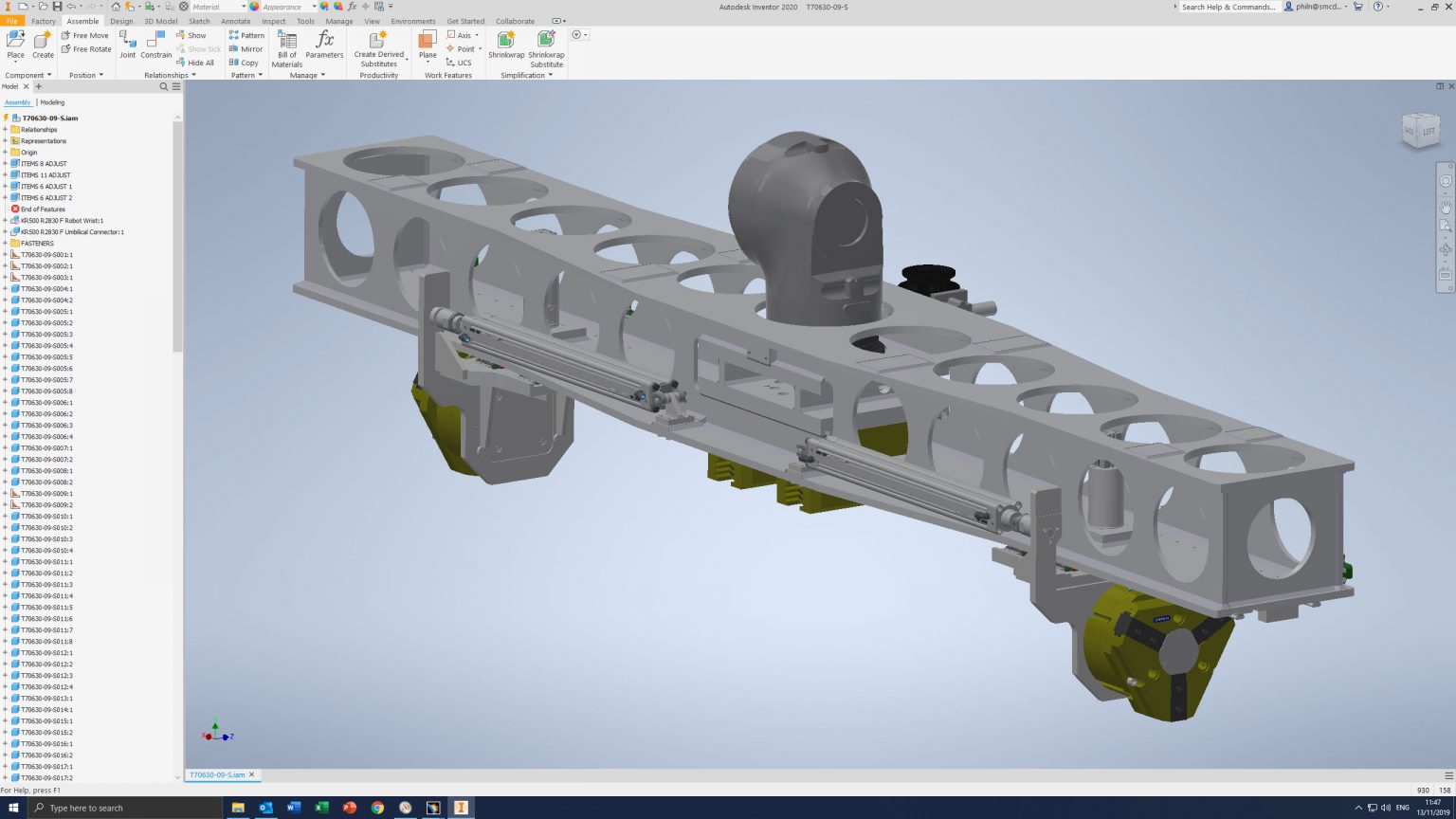Expand the FASTENERS folder
1456x819 pixels.
(x=7, y=243)
